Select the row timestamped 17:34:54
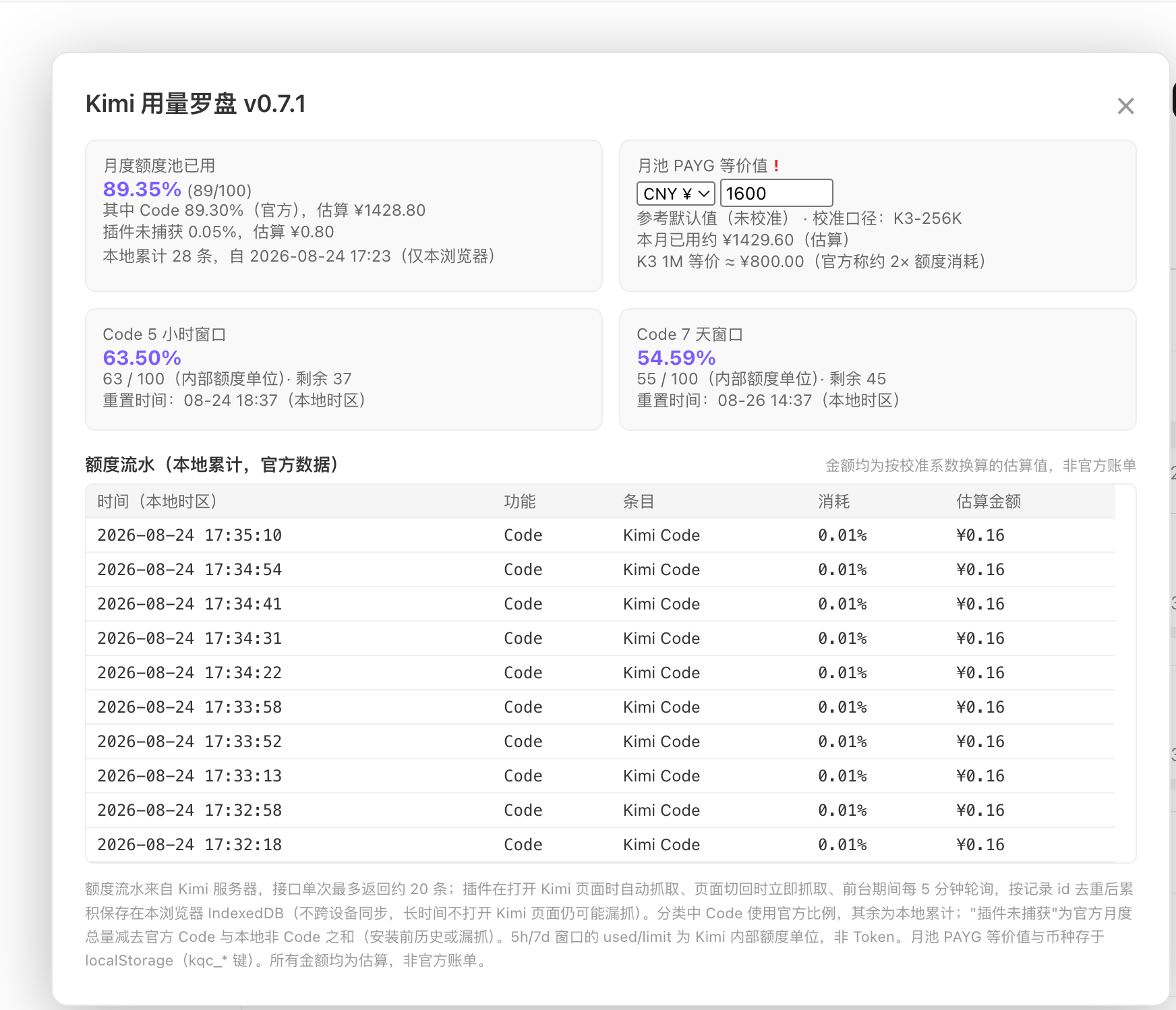Viewport: 1176px width, 1010px height. pos(600,570)
